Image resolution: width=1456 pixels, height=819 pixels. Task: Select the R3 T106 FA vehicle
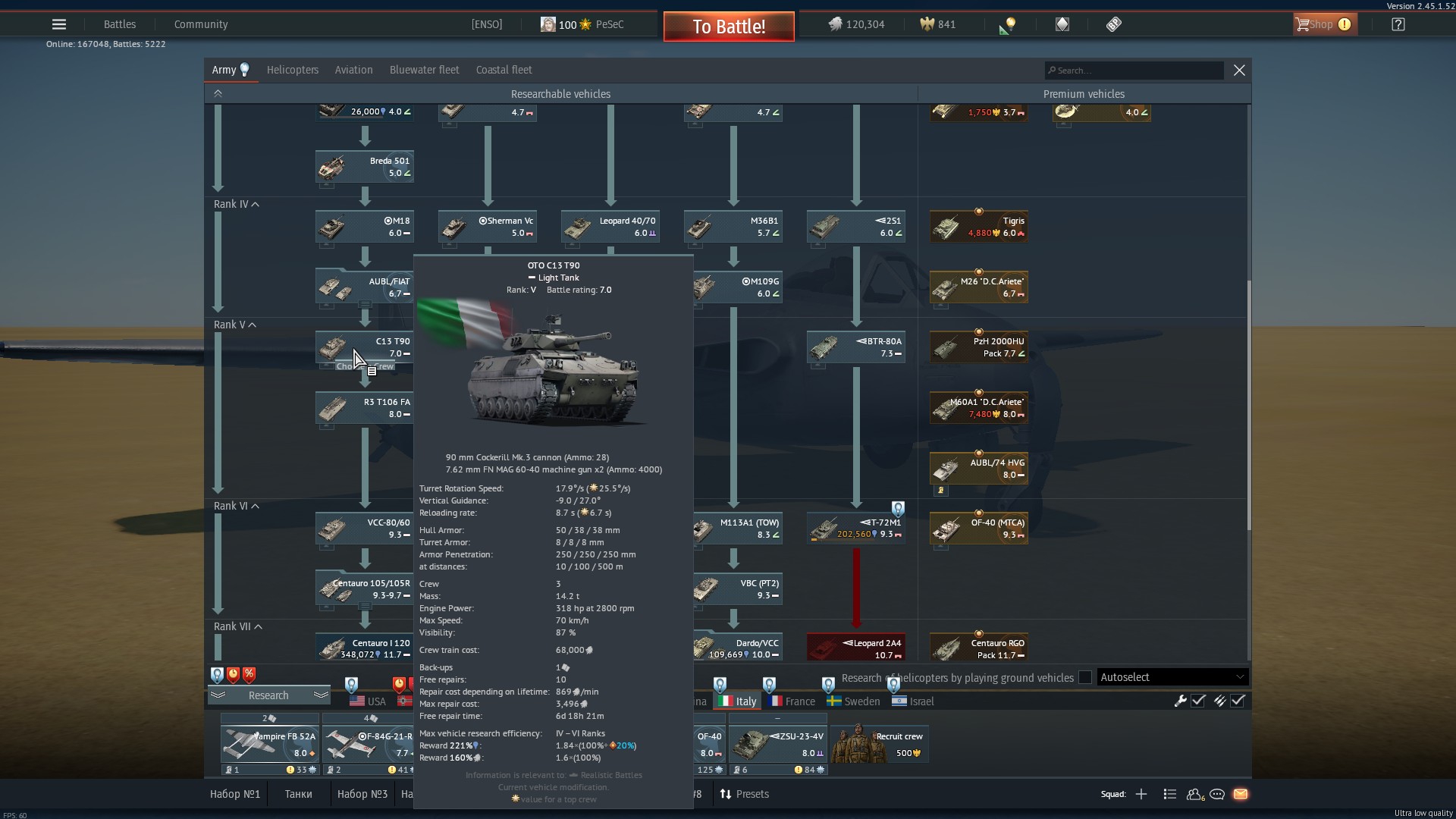365,408
